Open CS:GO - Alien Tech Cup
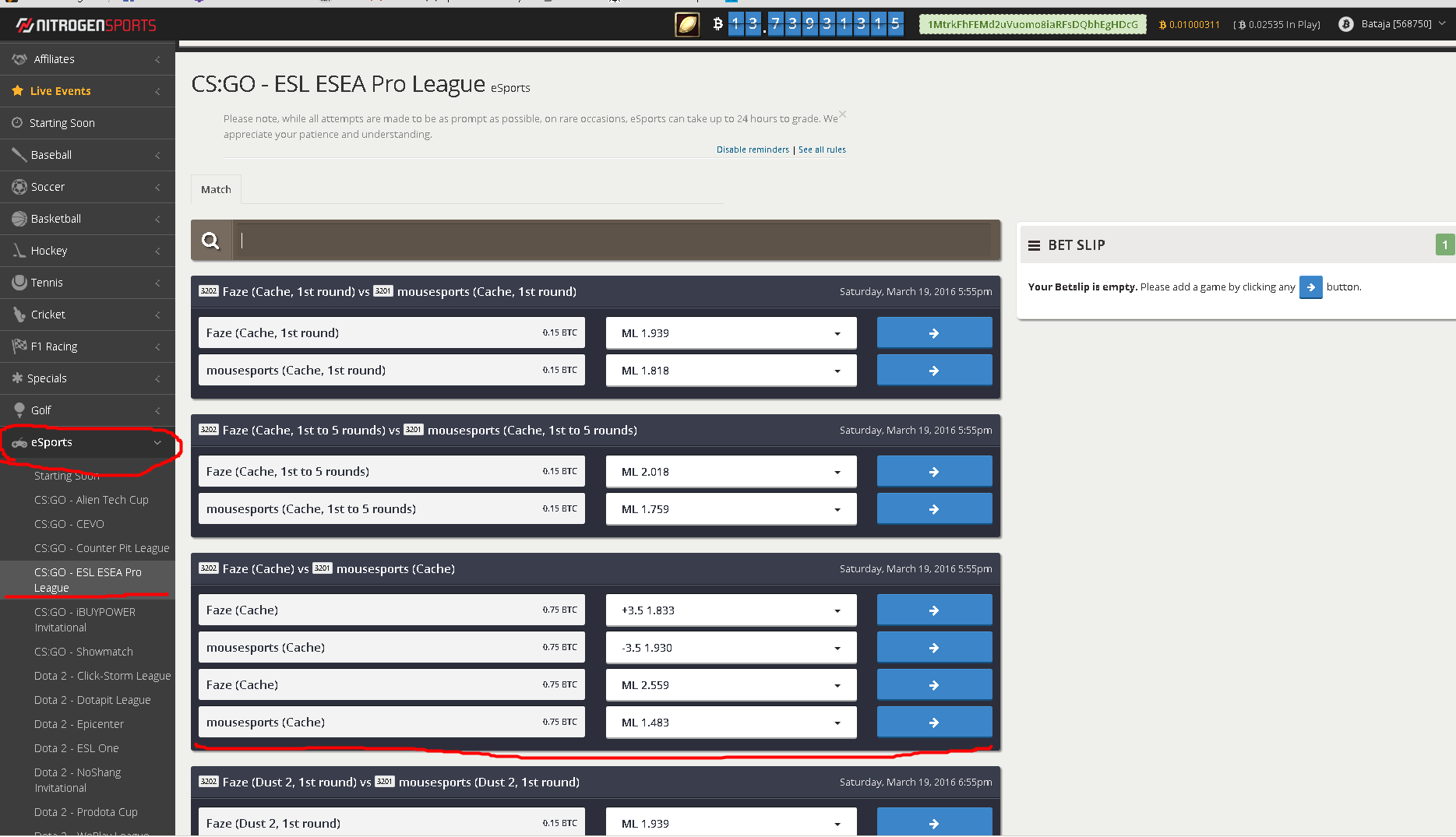The image size is (1456, 837). point(91,500)
